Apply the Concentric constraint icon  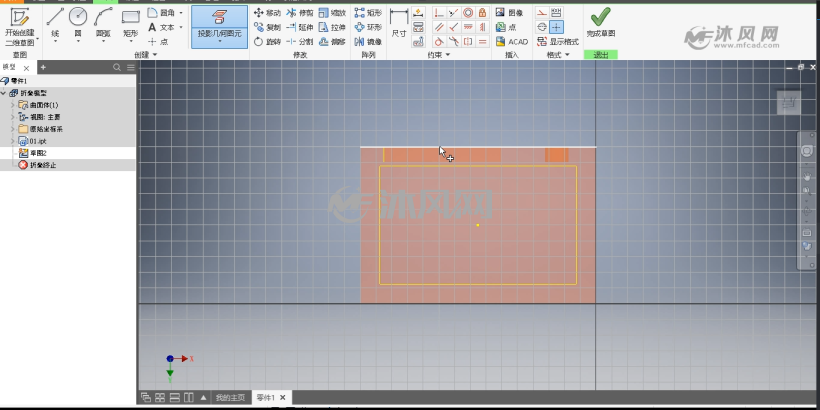coord(468,13)
